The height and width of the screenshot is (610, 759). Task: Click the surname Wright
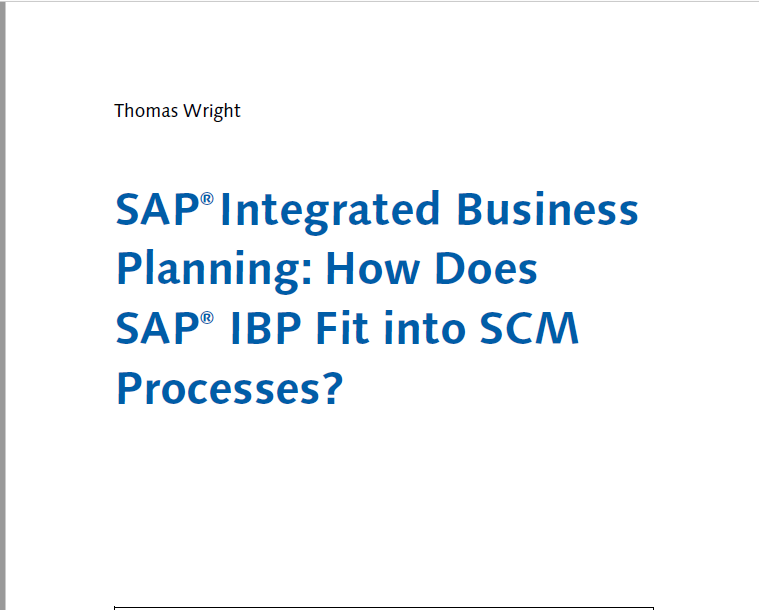click(212, 111)
